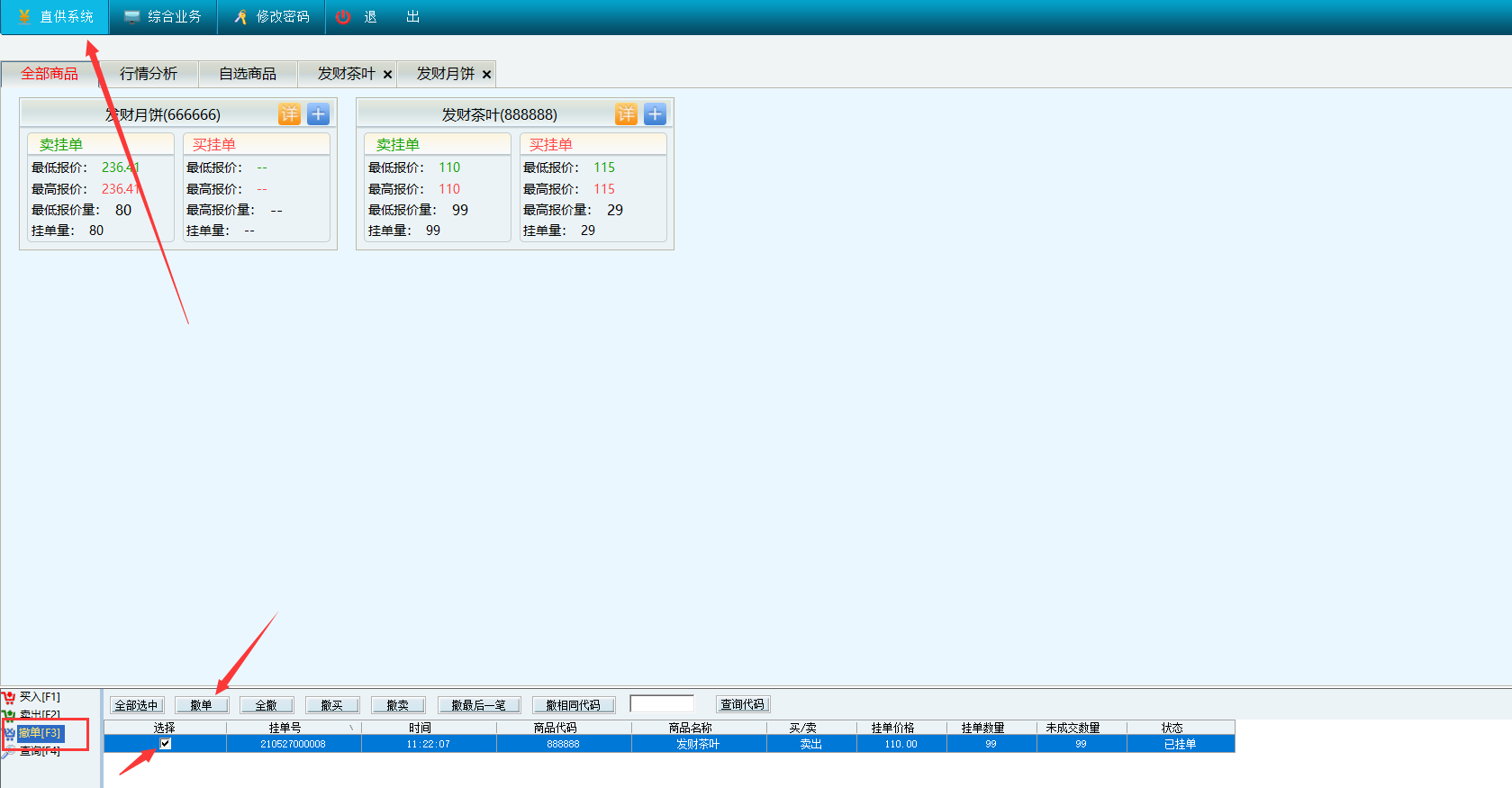
Task: Click the 撤单 button in order toolbar
Action: tap(202, 705)
